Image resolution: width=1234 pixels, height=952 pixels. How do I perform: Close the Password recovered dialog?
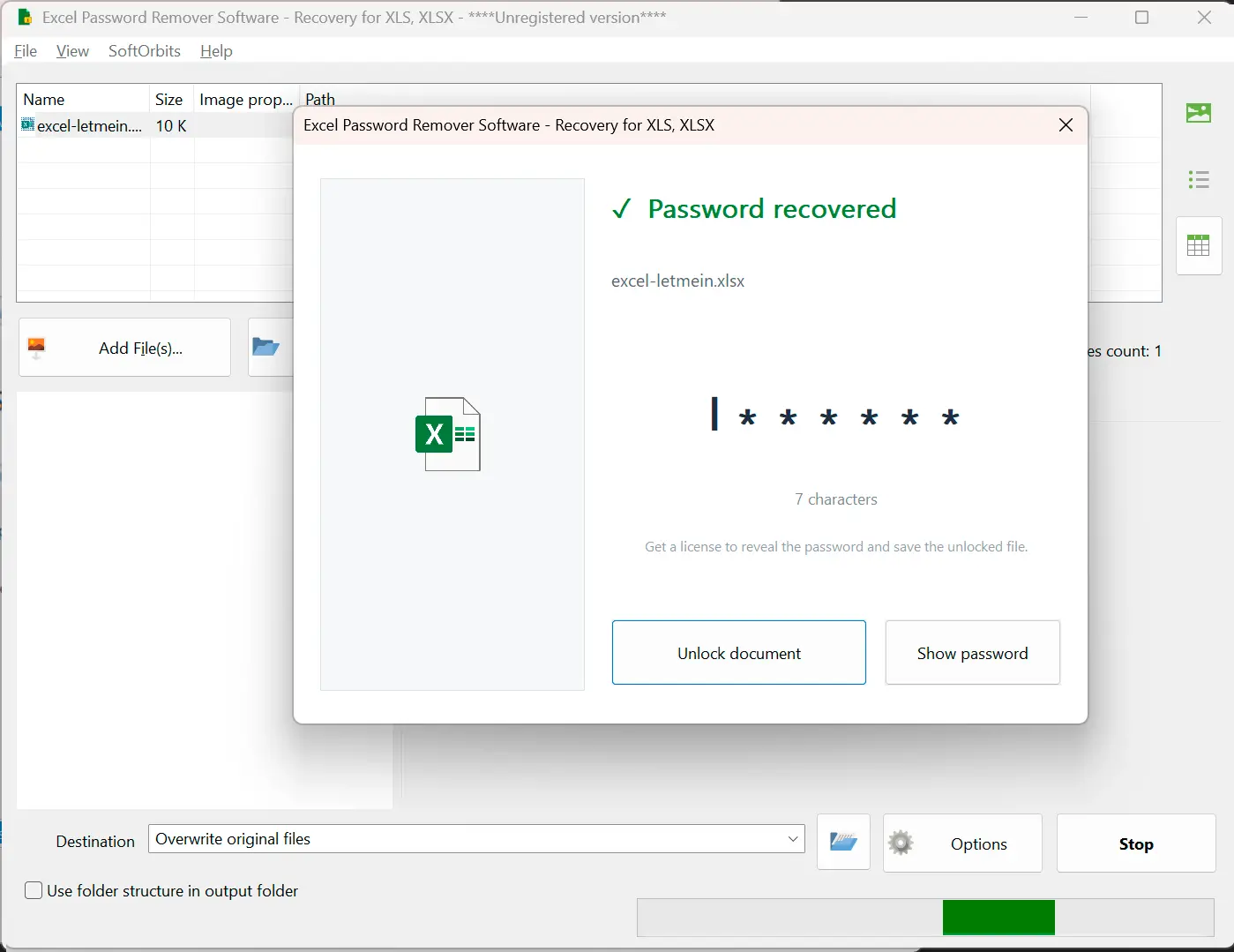tap(1066, 125)
